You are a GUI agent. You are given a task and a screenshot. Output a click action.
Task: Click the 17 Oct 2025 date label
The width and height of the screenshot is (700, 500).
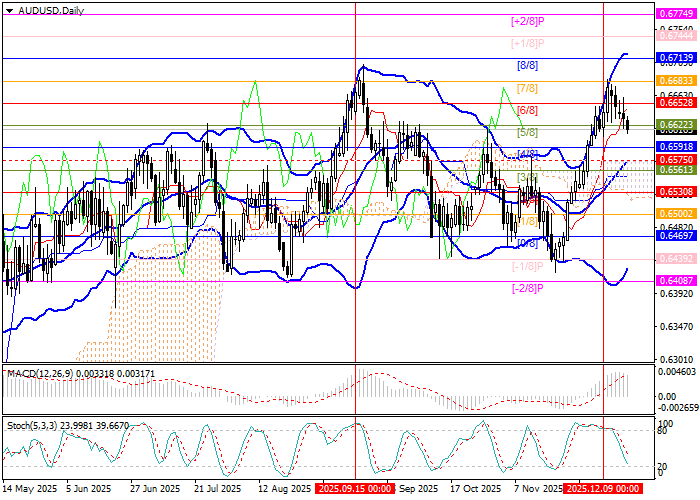click(476, 488)
